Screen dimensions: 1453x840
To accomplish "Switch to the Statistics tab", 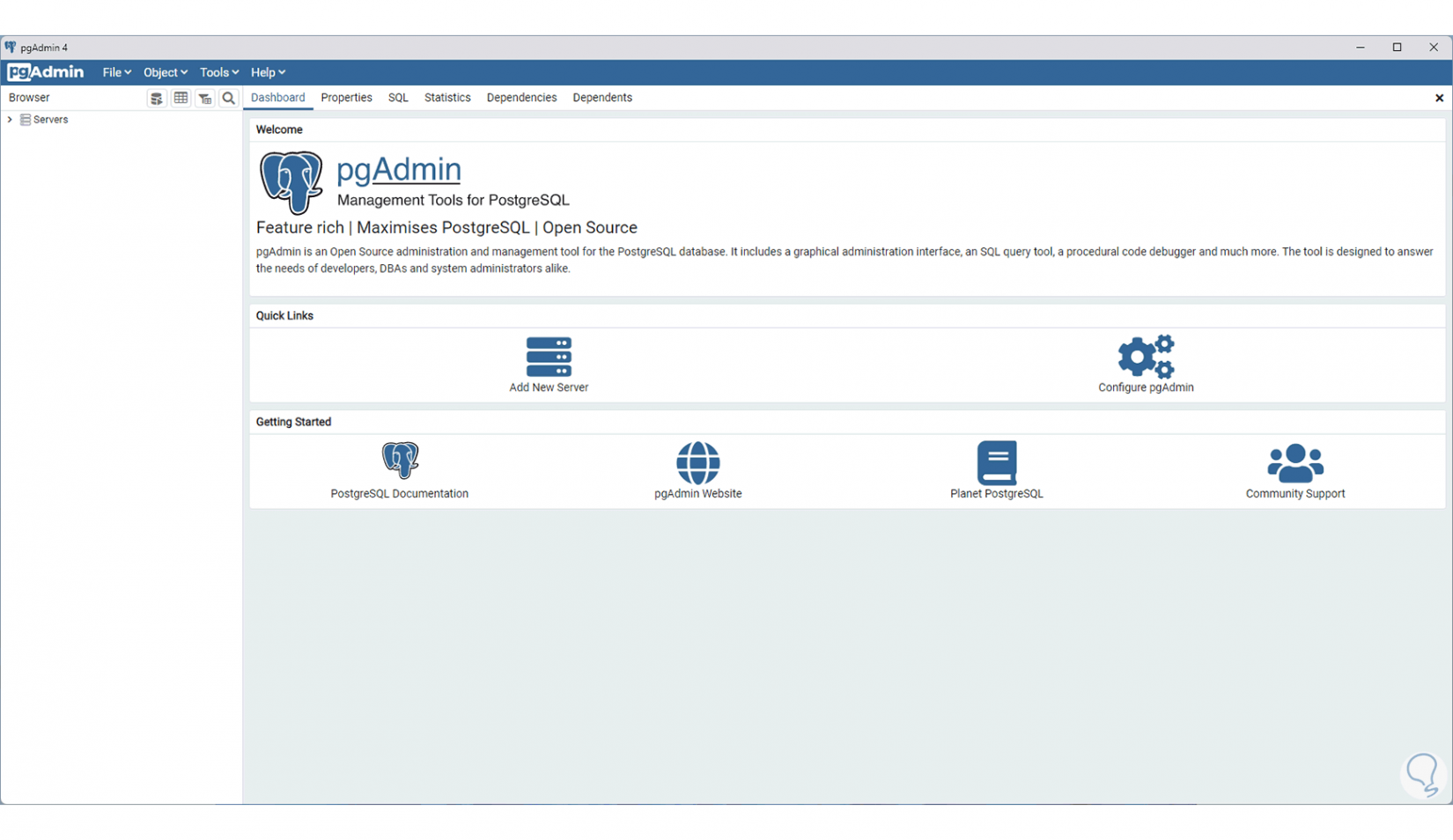I will (x=447, y=98).
